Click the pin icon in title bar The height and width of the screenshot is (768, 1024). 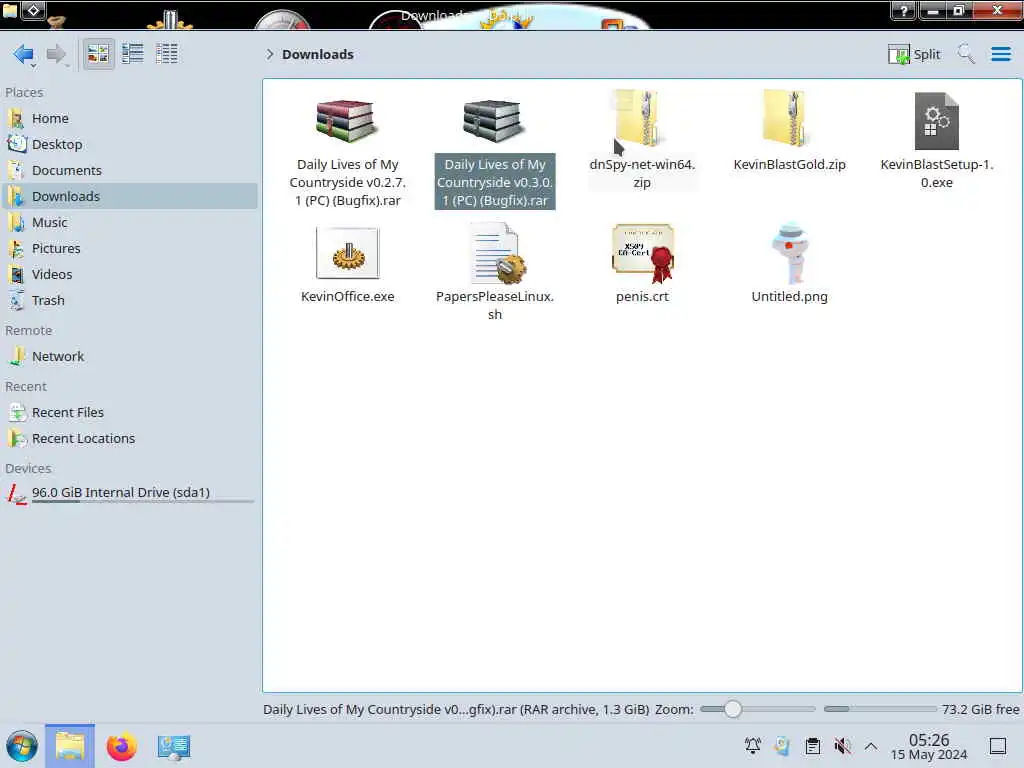pos(34,10)
